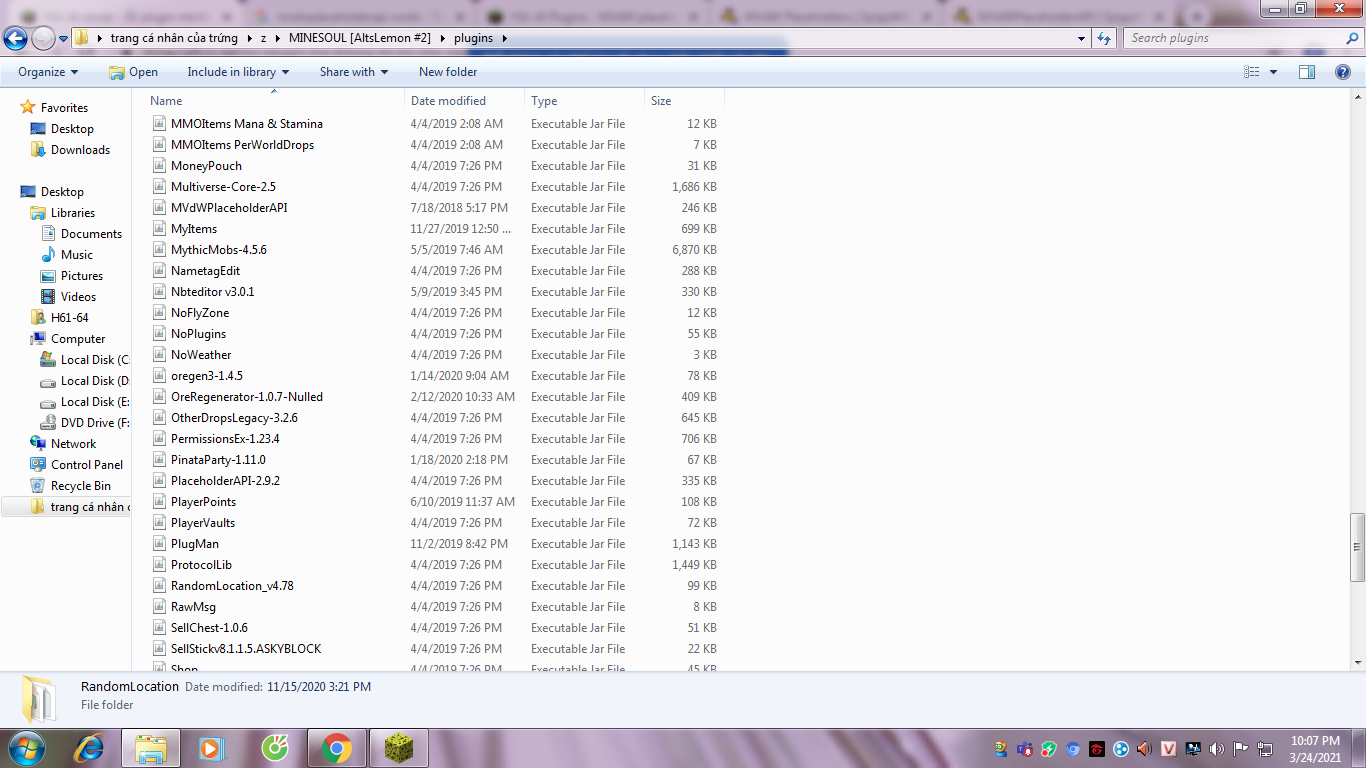Open the Include in library dropdown
The width and height of the screenshot is (1366, 768).
pyautogui.click(x=238, y=72)
